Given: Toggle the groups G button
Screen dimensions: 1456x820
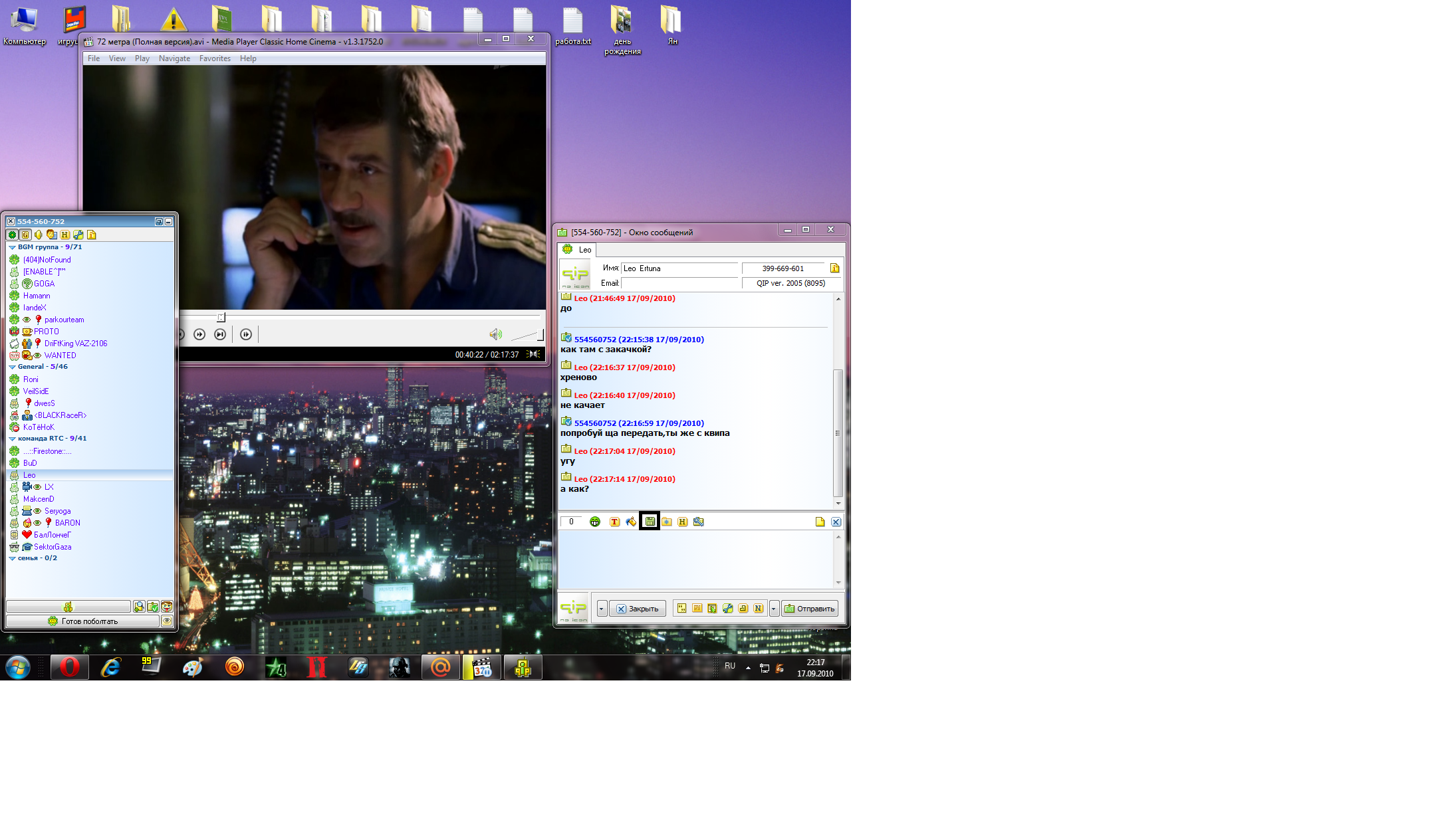Looking at the screenshot, I should point(25,235).
